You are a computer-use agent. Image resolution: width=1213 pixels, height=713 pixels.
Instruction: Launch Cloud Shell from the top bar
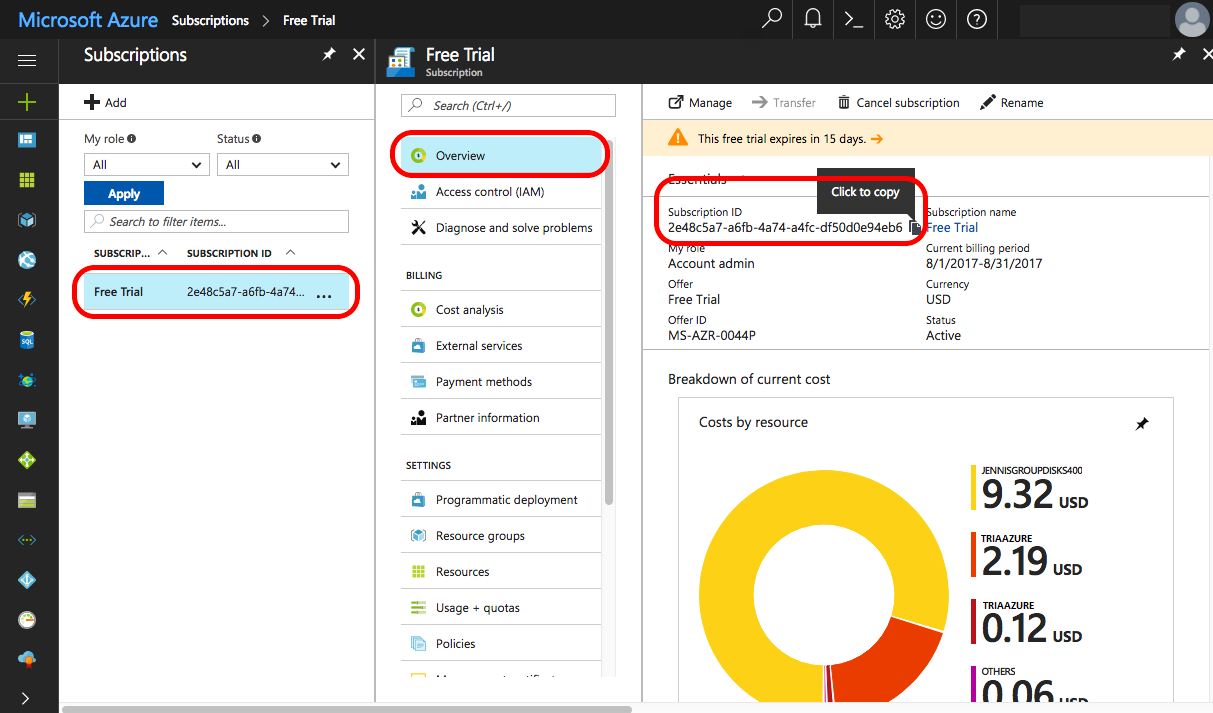pos(854,19)
